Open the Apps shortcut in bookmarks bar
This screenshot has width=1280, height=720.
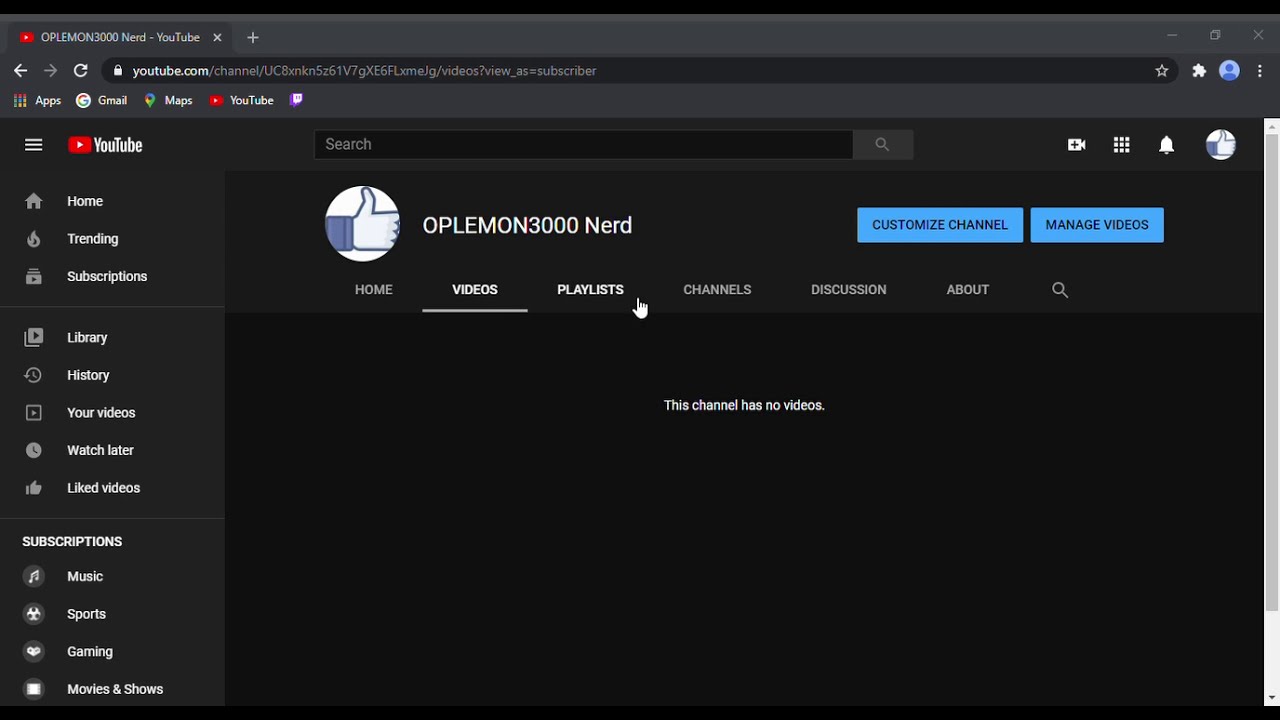(37, 100)
